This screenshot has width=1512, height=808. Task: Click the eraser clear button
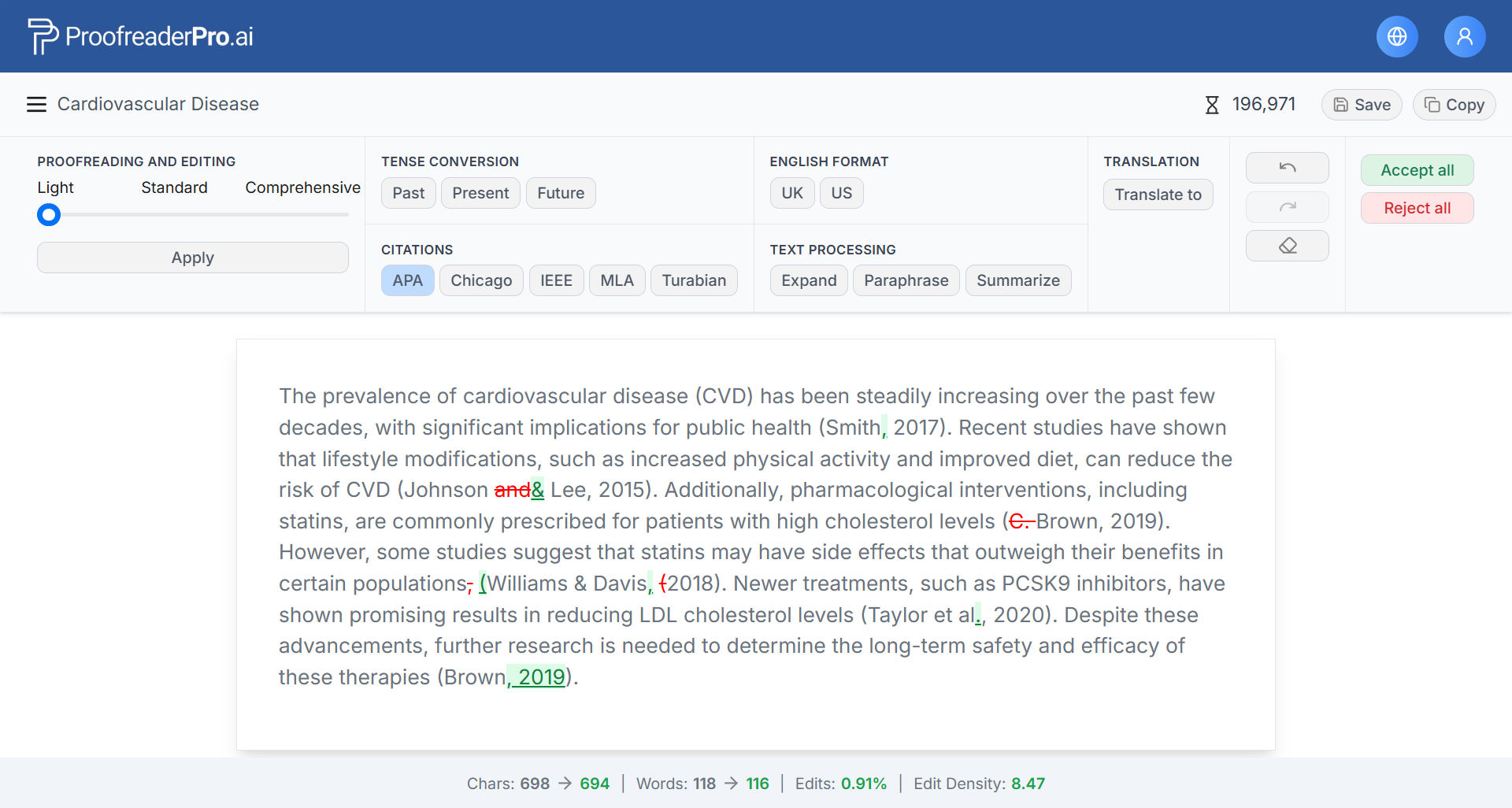(1287, 246)
